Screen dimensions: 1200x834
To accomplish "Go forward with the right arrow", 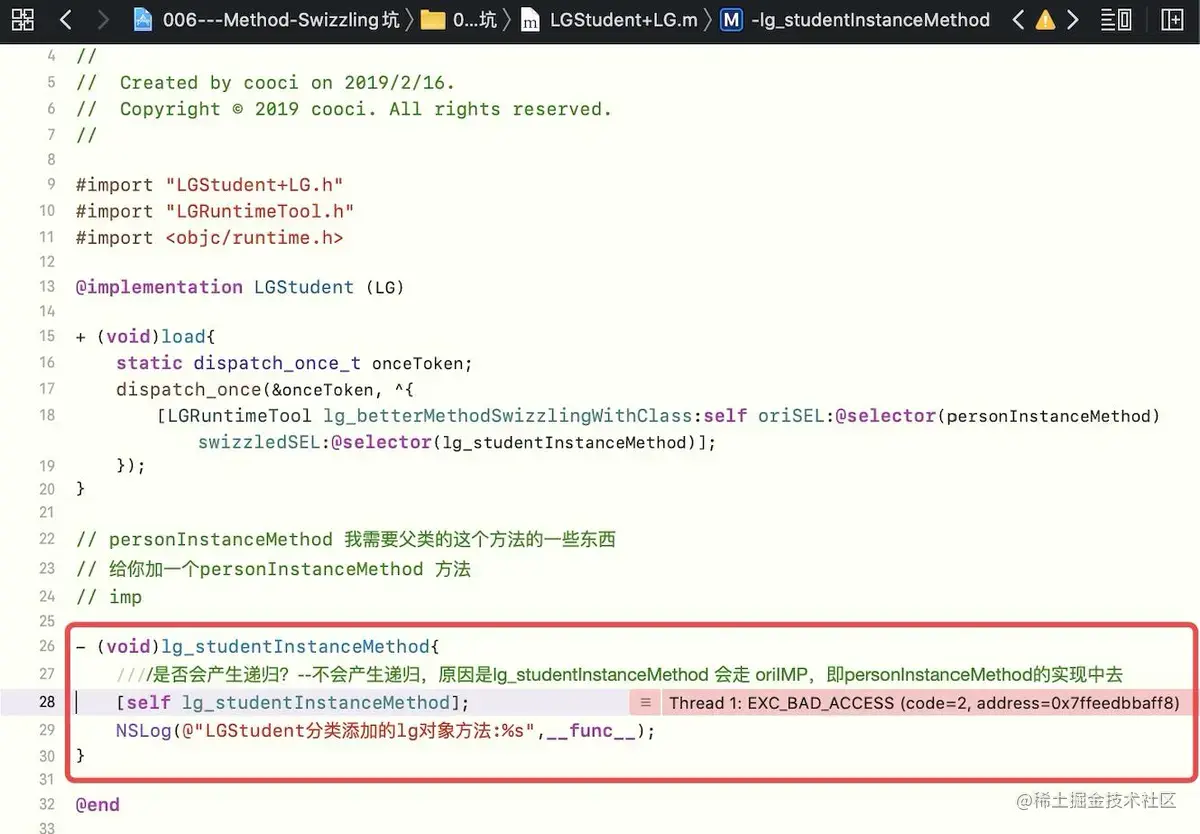I will click(103, 19).
